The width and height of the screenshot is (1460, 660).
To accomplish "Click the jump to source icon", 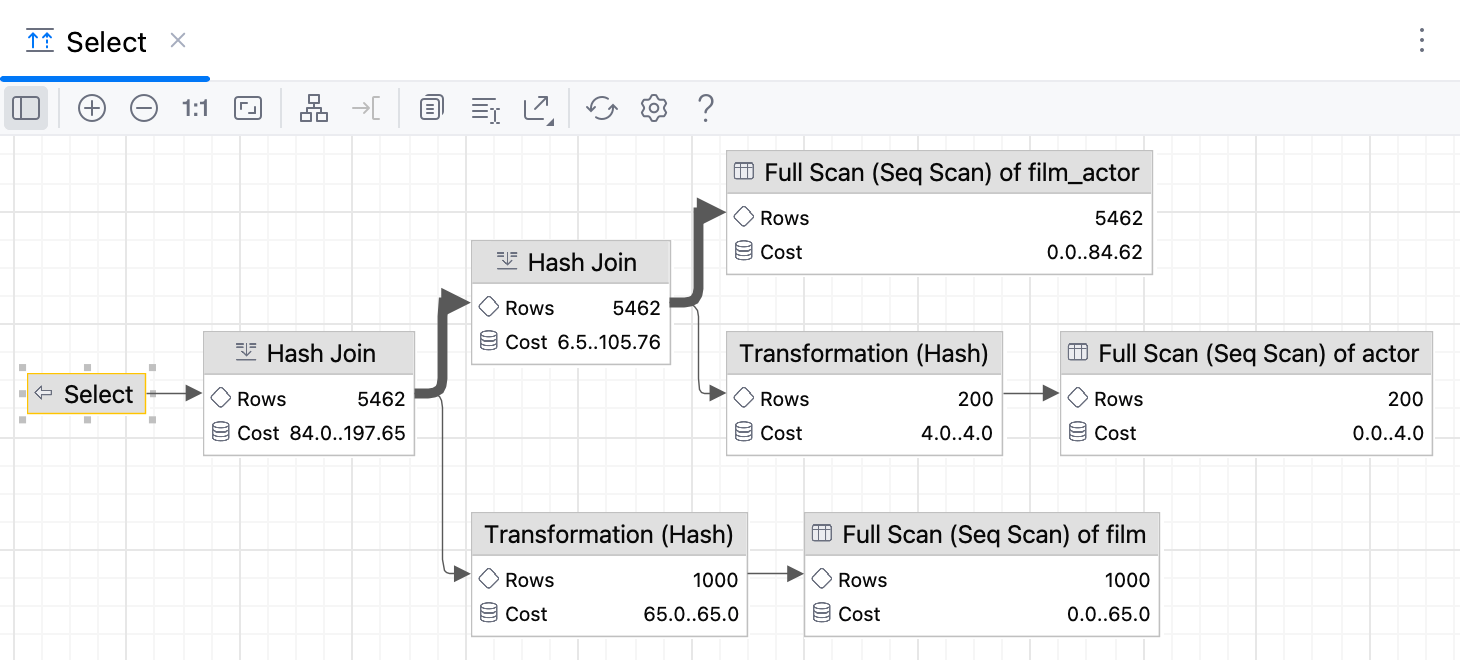I will 366,107.
